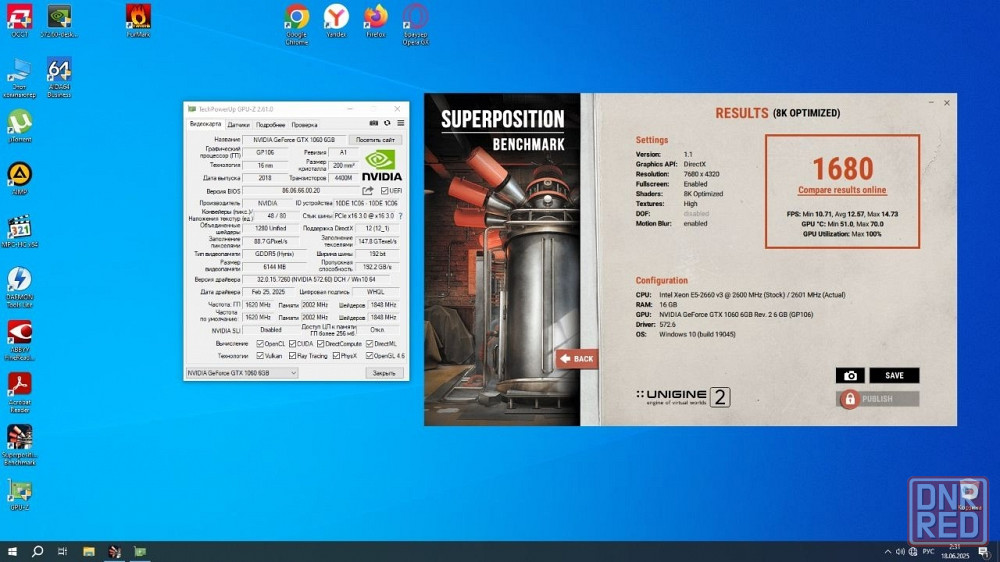1000x562 pixels.
Task: Open Google Chrome desktop shortcut
Action: click(x=297, y=25)
